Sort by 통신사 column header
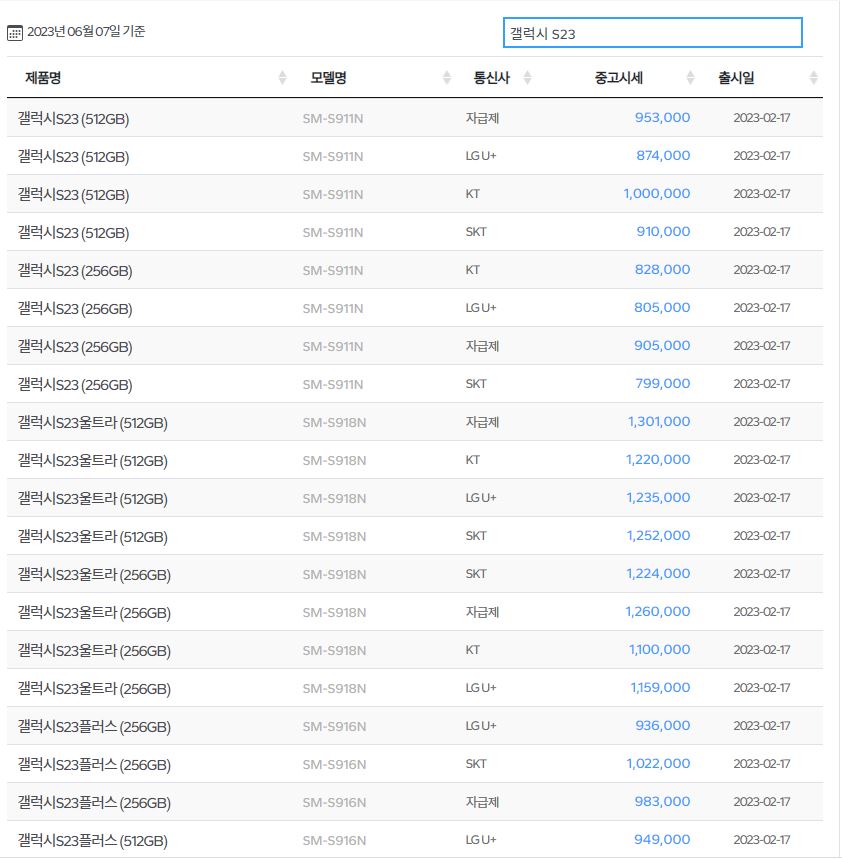Screen dimensions: 842x859 491,78
